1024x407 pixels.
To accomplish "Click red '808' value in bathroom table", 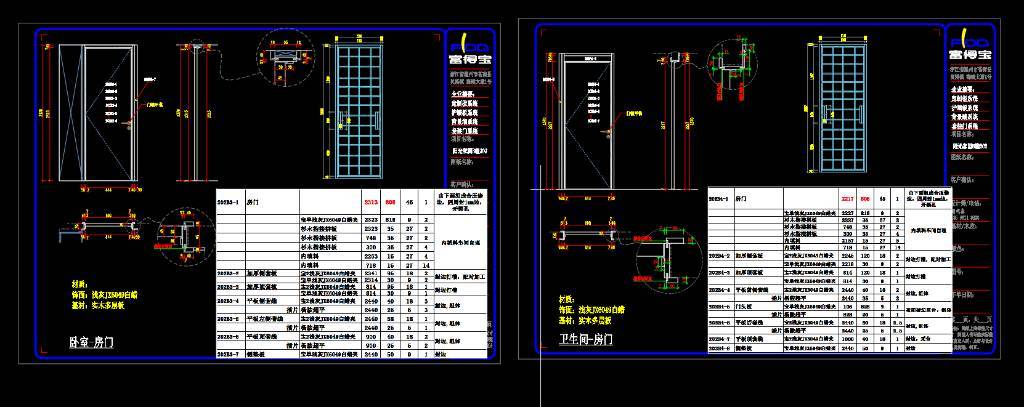I will click(864, 197).
